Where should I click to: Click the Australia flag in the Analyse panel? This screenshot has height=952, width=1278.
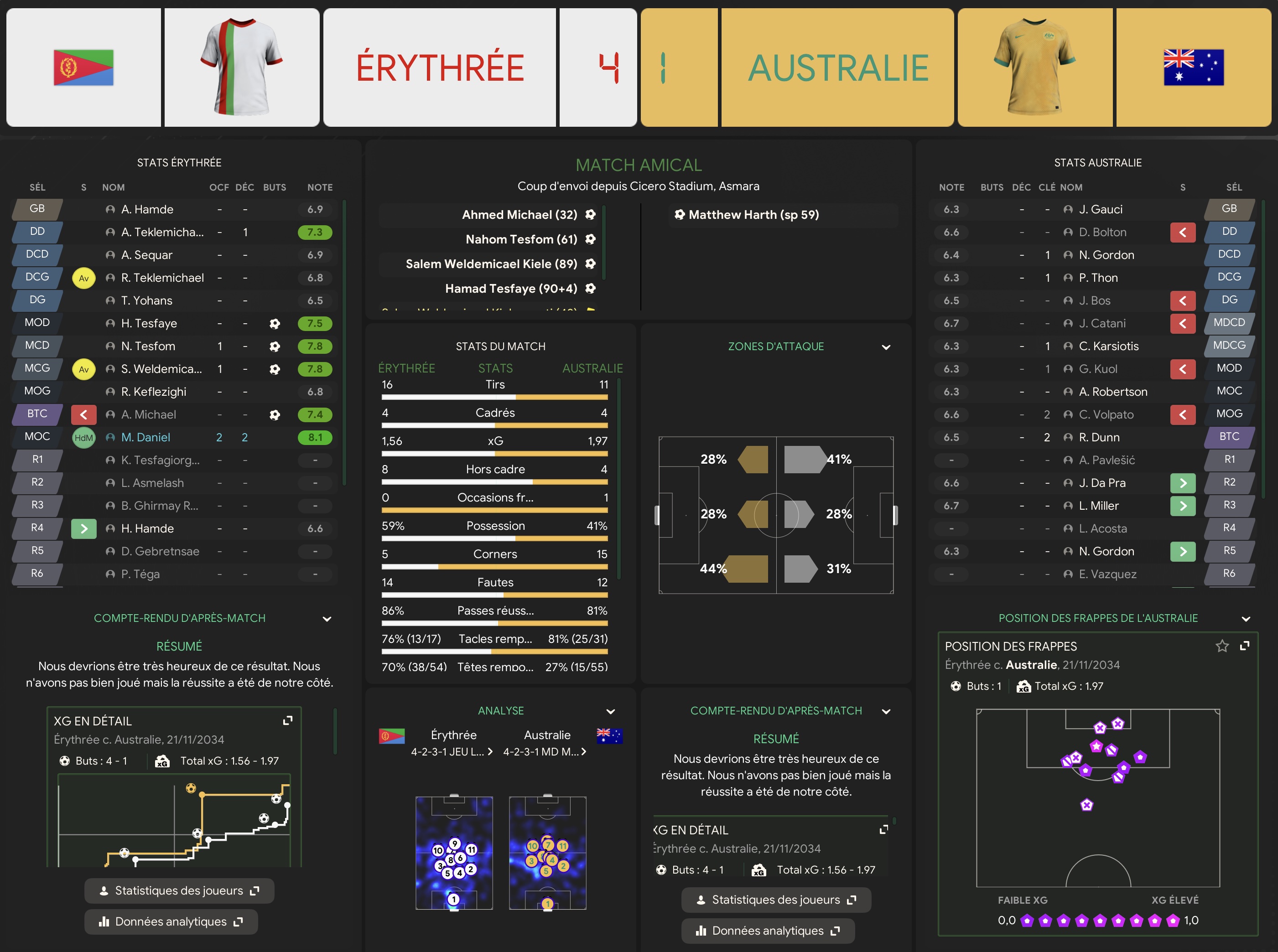[x=609, y=736]
